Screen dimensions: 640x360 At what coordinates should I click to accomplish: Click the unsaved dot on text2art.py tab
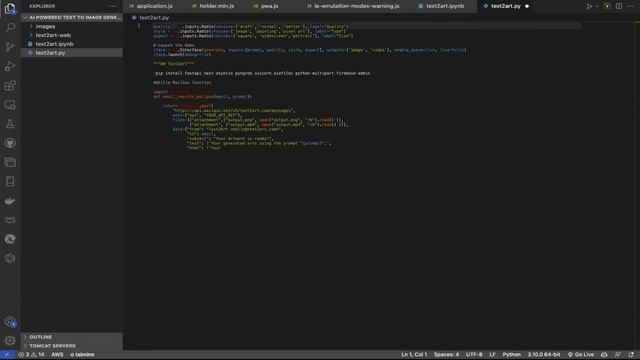[527, 6]
